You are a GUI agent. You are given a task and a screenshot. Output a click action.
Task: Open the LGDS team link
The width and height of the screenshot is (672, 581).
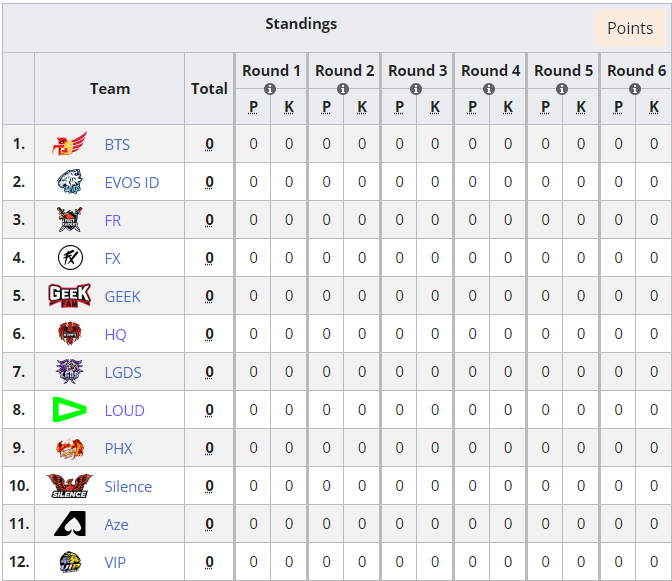(x=123, y=372)
